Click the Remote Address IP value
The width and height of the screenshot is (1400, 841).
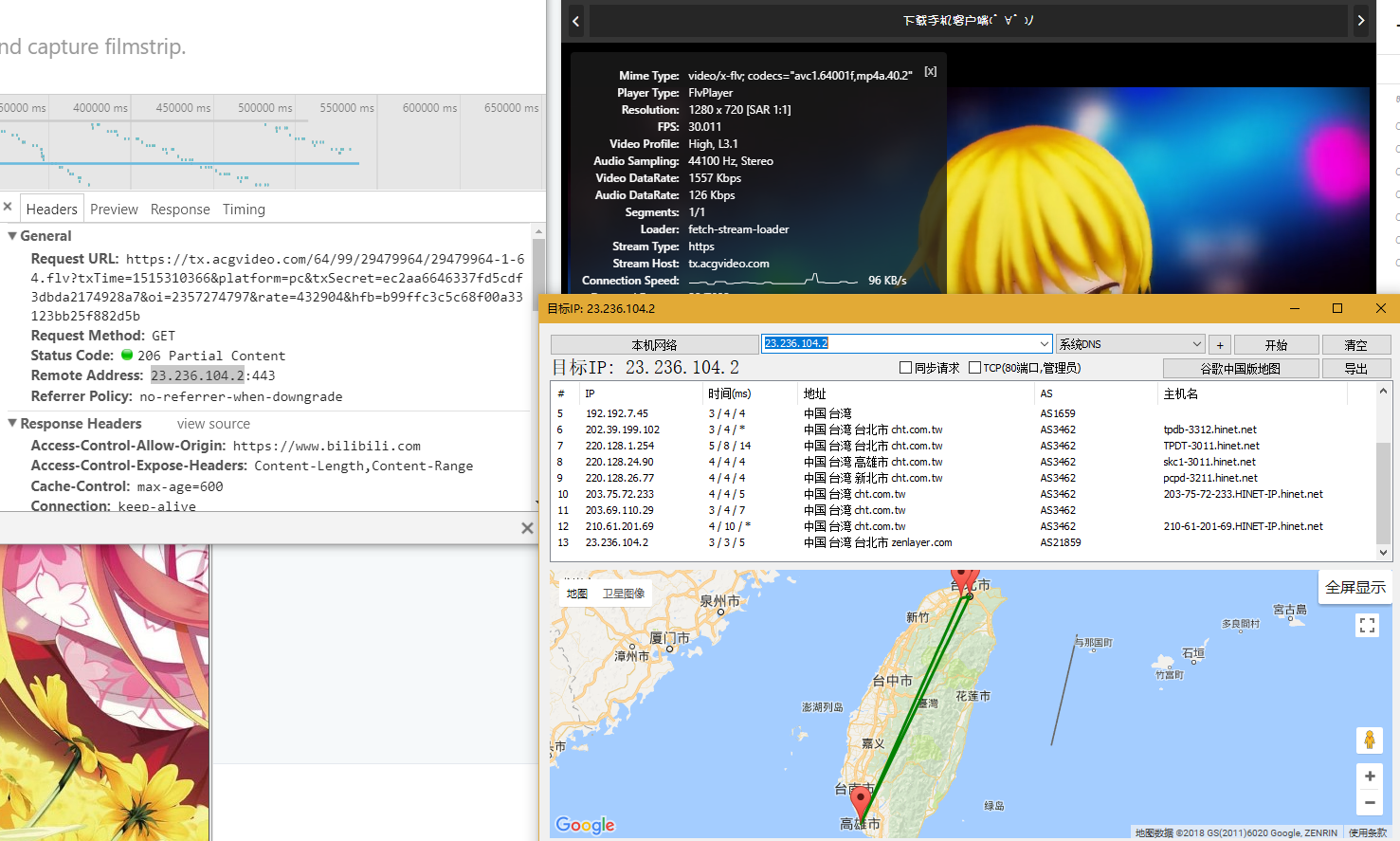coord(197,375)
